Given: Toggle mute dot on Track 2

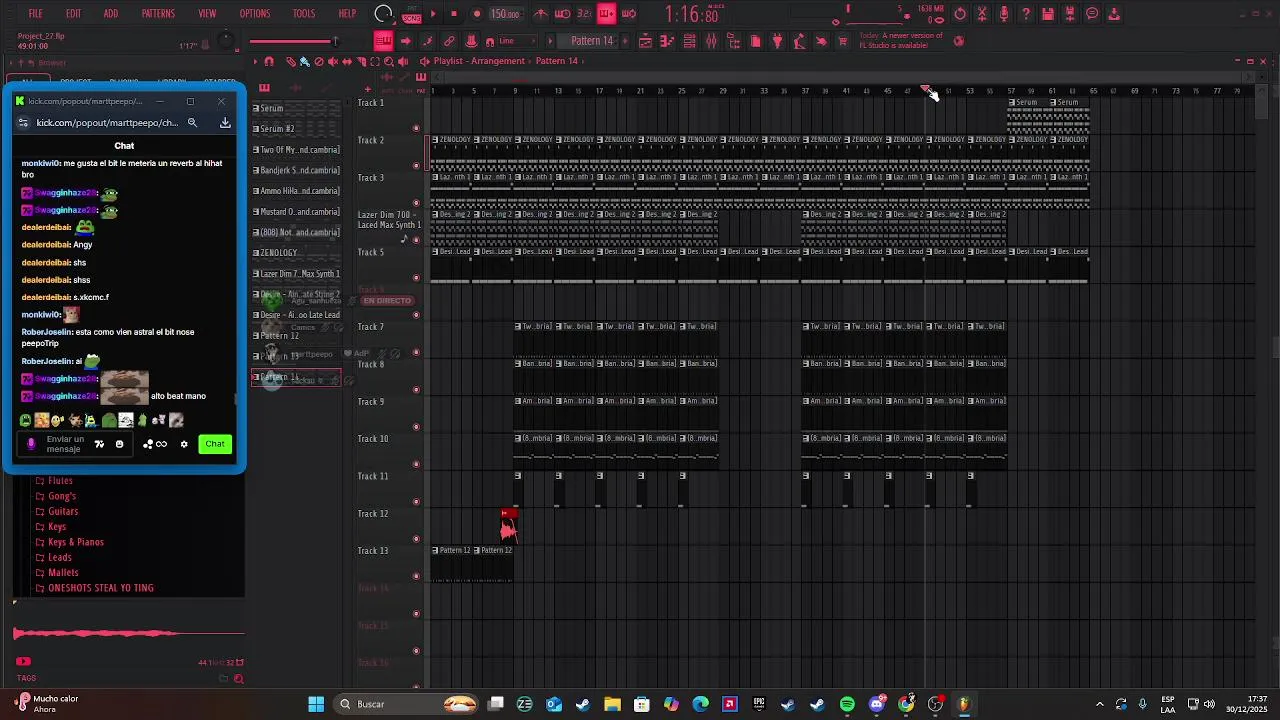Looking at the screenshot, I should click(x=416, y=165).
